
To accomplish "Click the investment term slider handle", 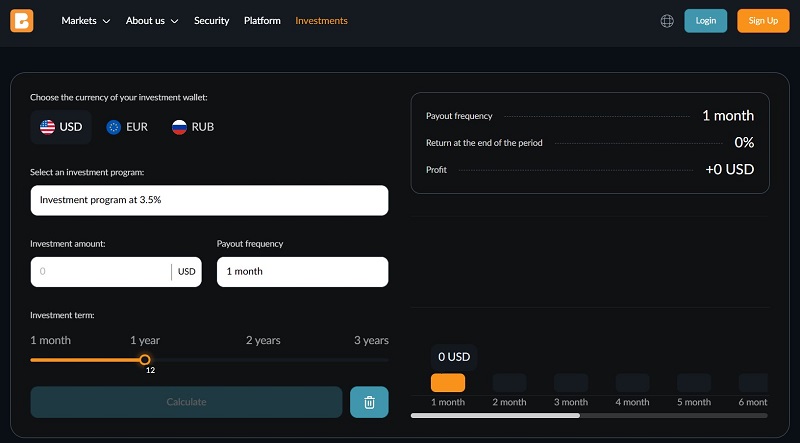I will [x=145, y=359].
